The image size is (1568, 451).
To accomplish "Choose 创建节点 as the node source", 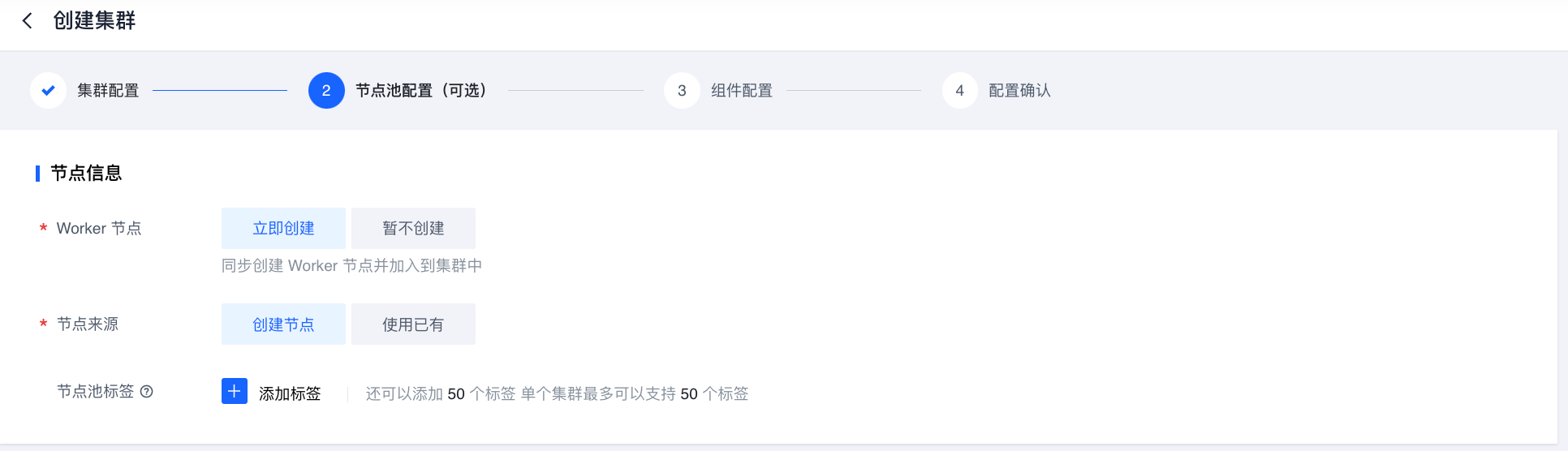I will pyautogui.click(x=283, y=324).
